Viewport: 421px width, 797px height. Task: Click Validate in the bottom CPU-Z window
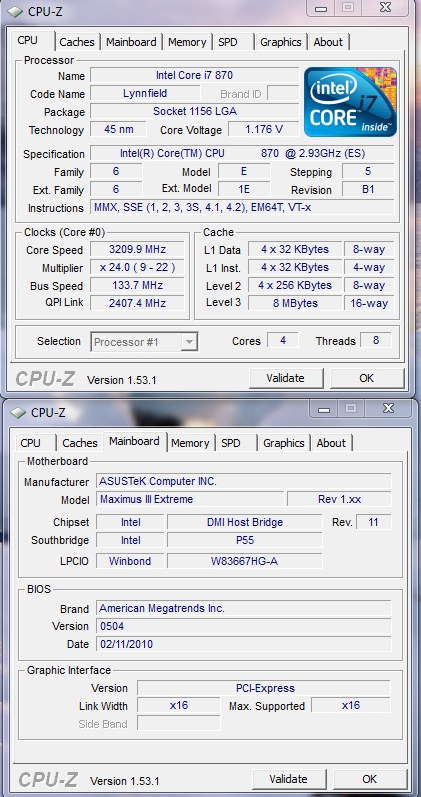[289, 779]
